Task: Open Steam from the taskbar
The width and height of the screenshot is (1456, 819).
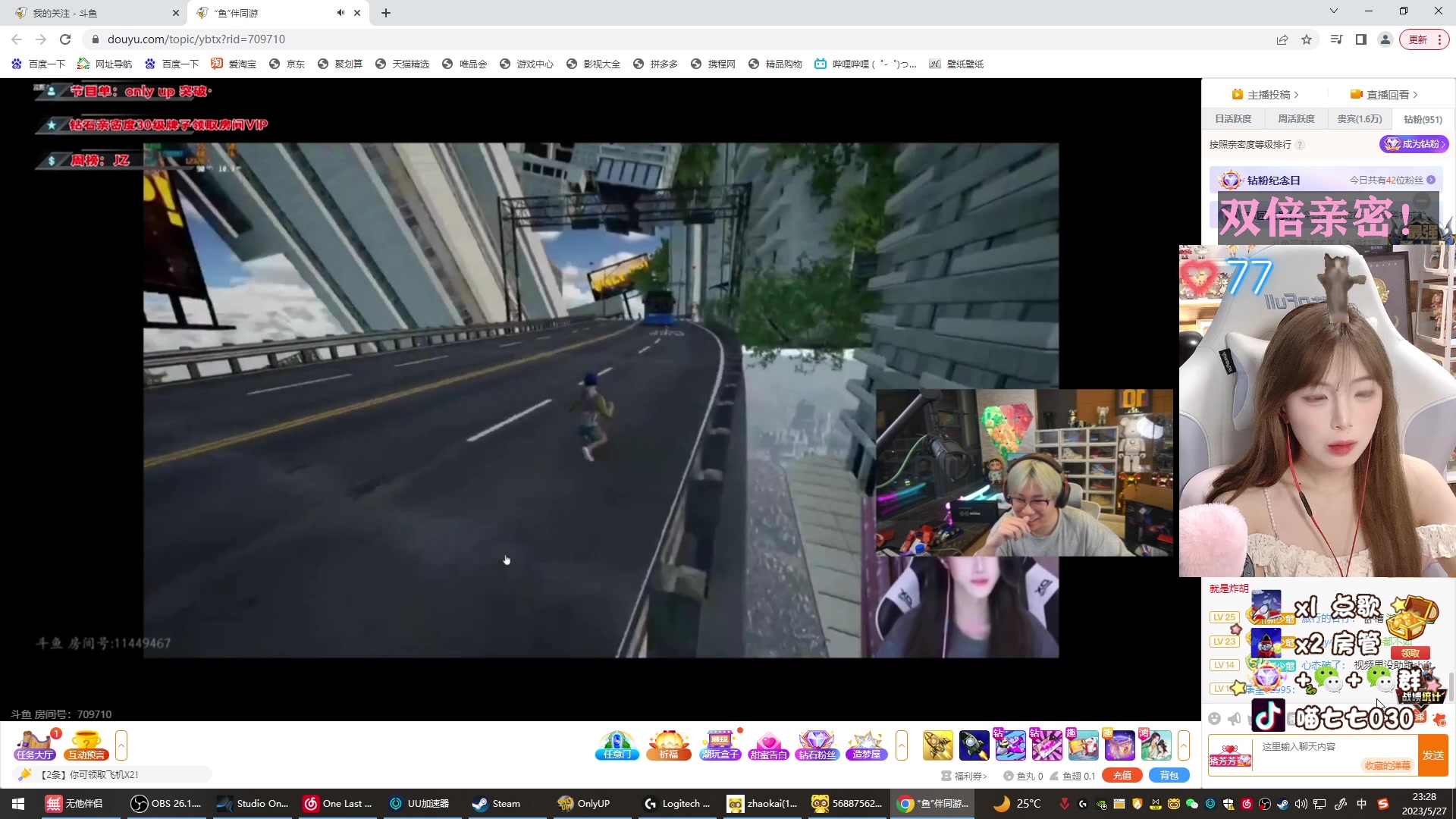Action: click(x=497, y=804)
